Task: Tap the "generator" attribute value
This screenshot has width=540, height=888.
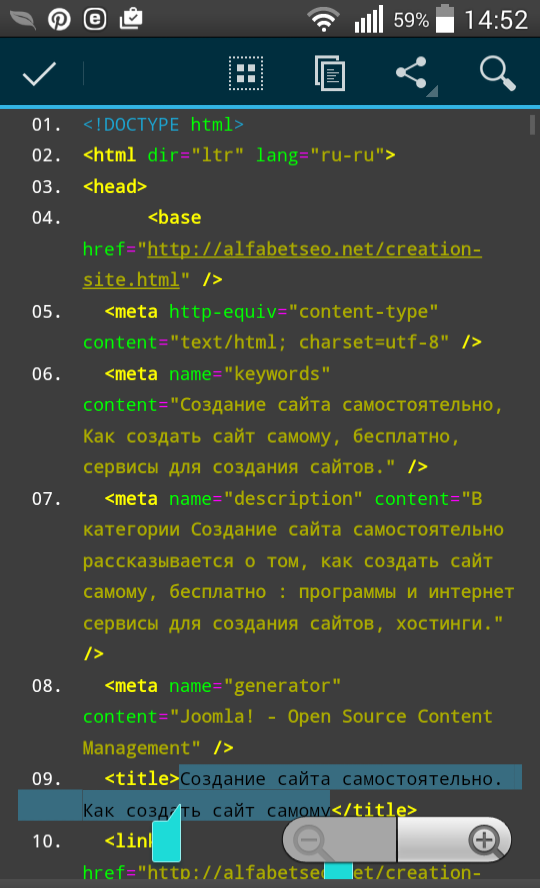Action: [x=282, y=686]
